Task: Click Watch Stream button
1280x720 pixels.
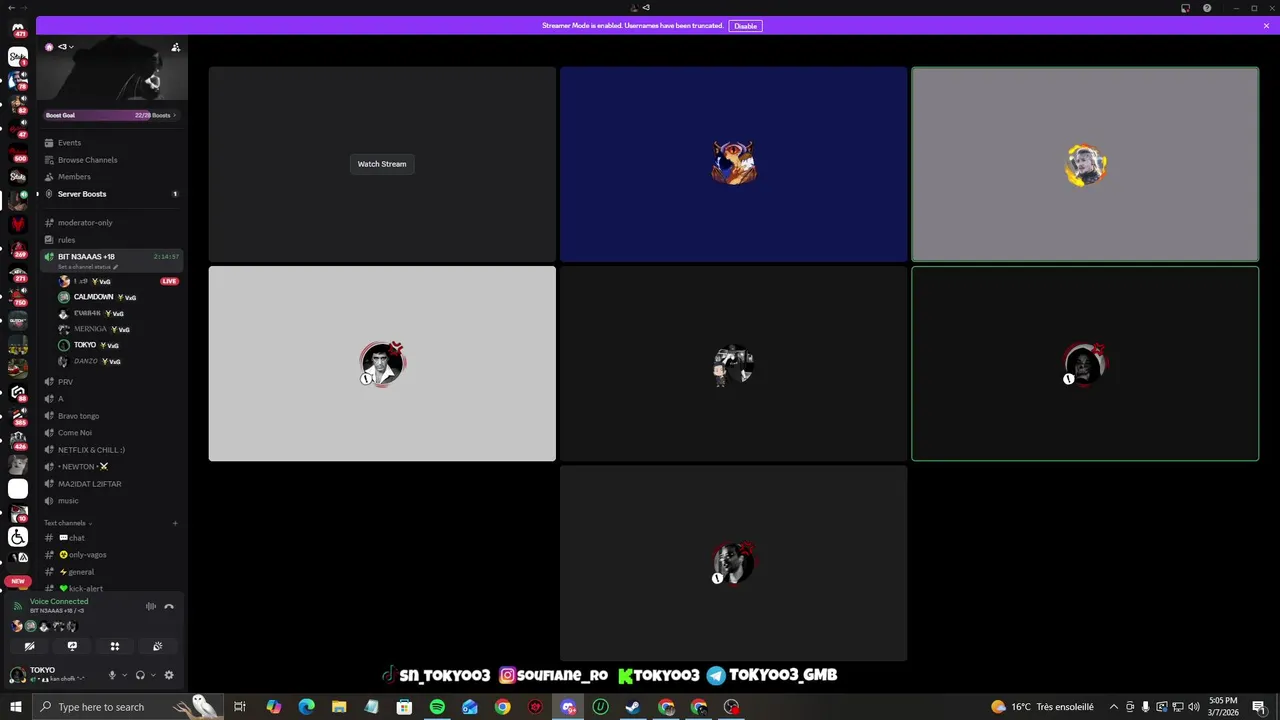Action: pos(382,164)
